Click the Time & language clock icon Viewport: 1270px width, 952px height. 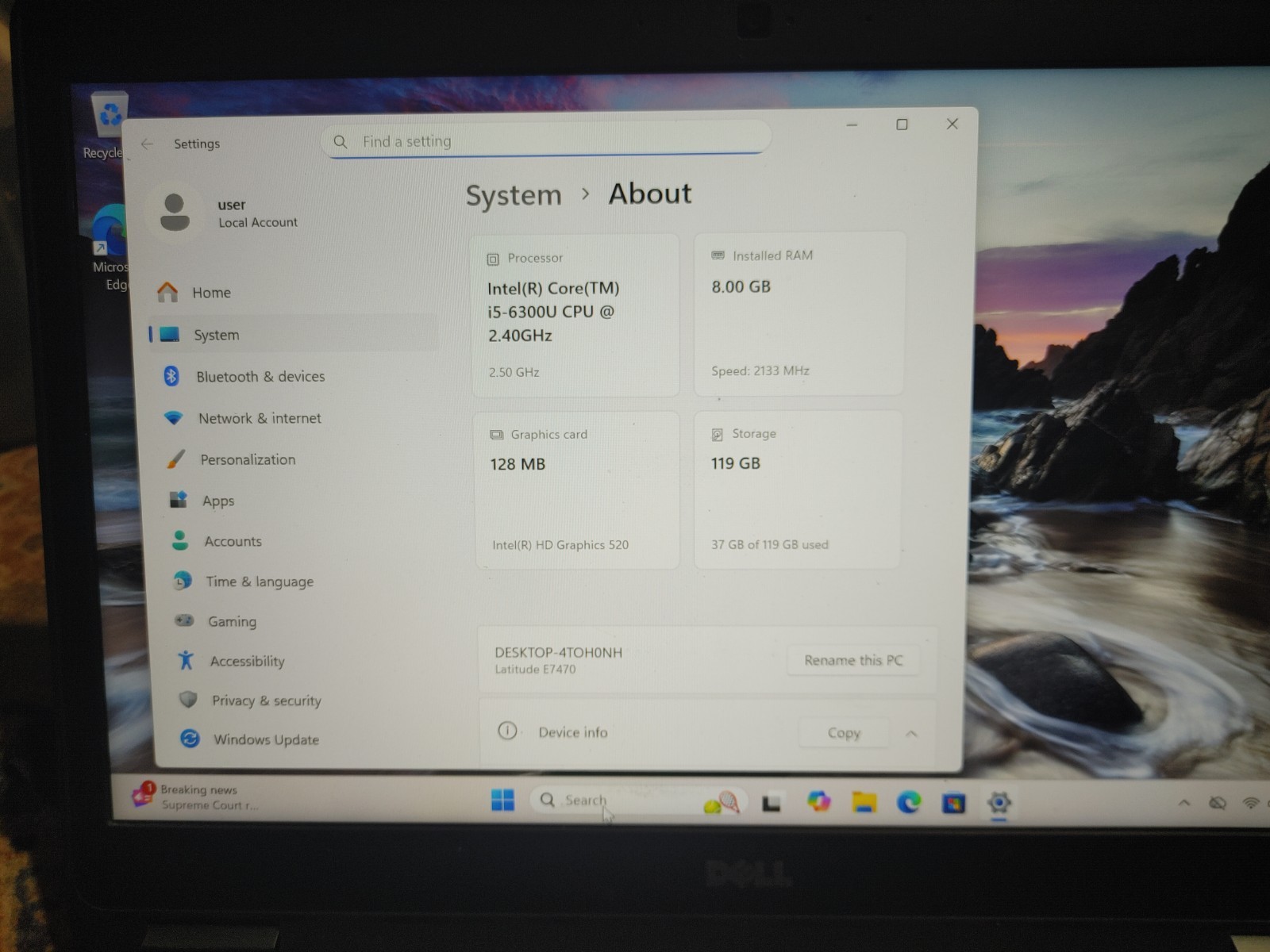183,581
